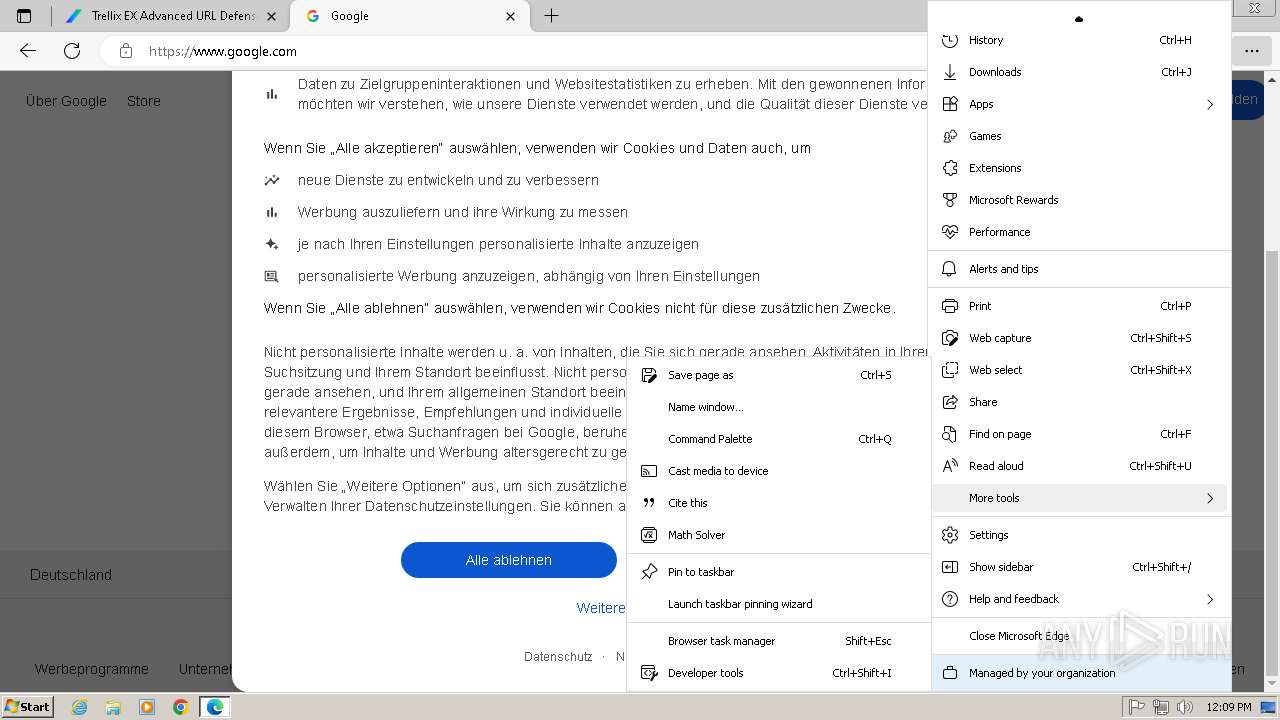Open Games entry icon
This screenshot has width=1280, height=720.
(x=950, y=136)
